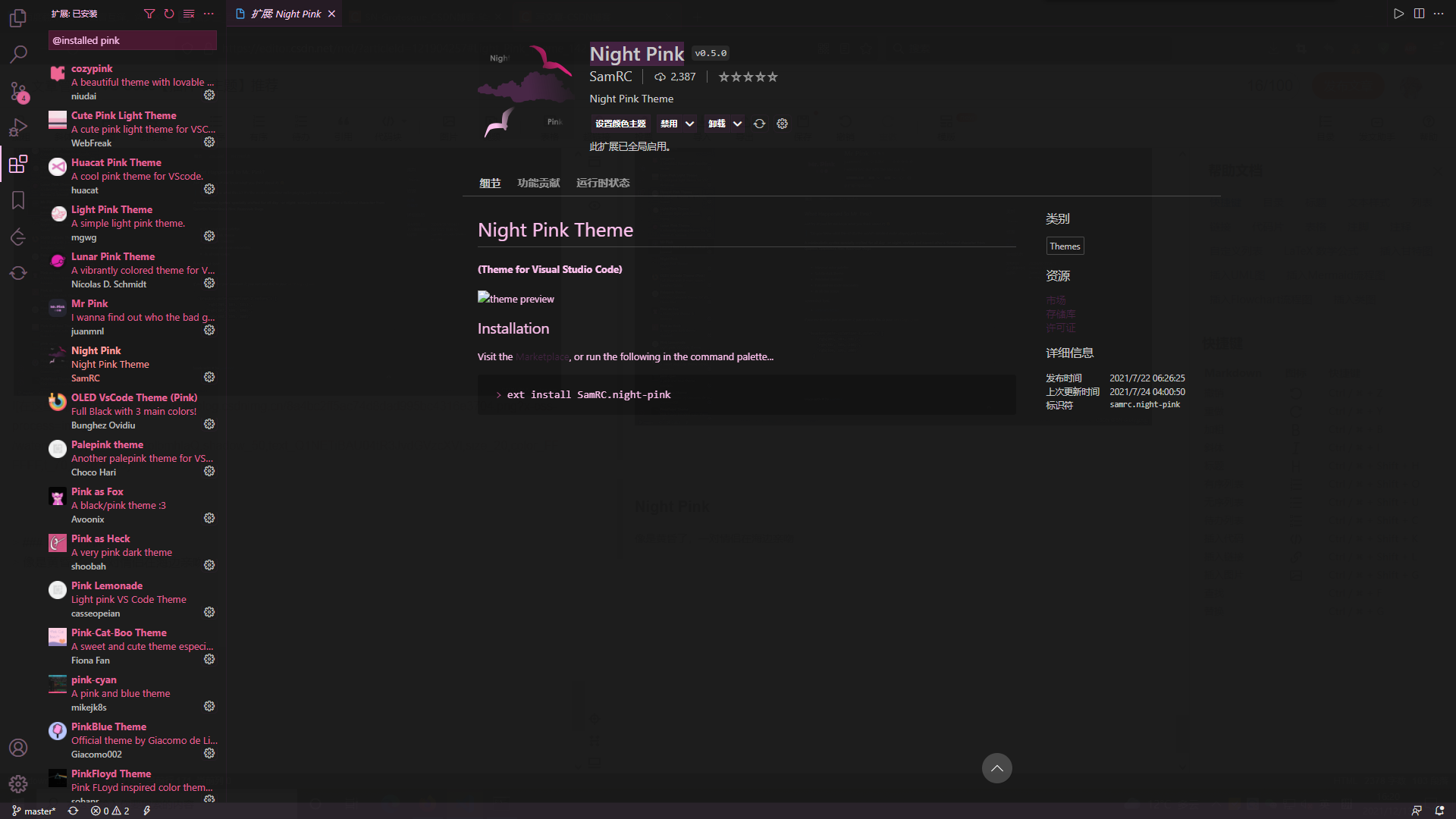Viewport: 1456px width, 819px height.
Task: Expand the uninstall (卸载) dropdown arrow
Action: coord(737,124)
